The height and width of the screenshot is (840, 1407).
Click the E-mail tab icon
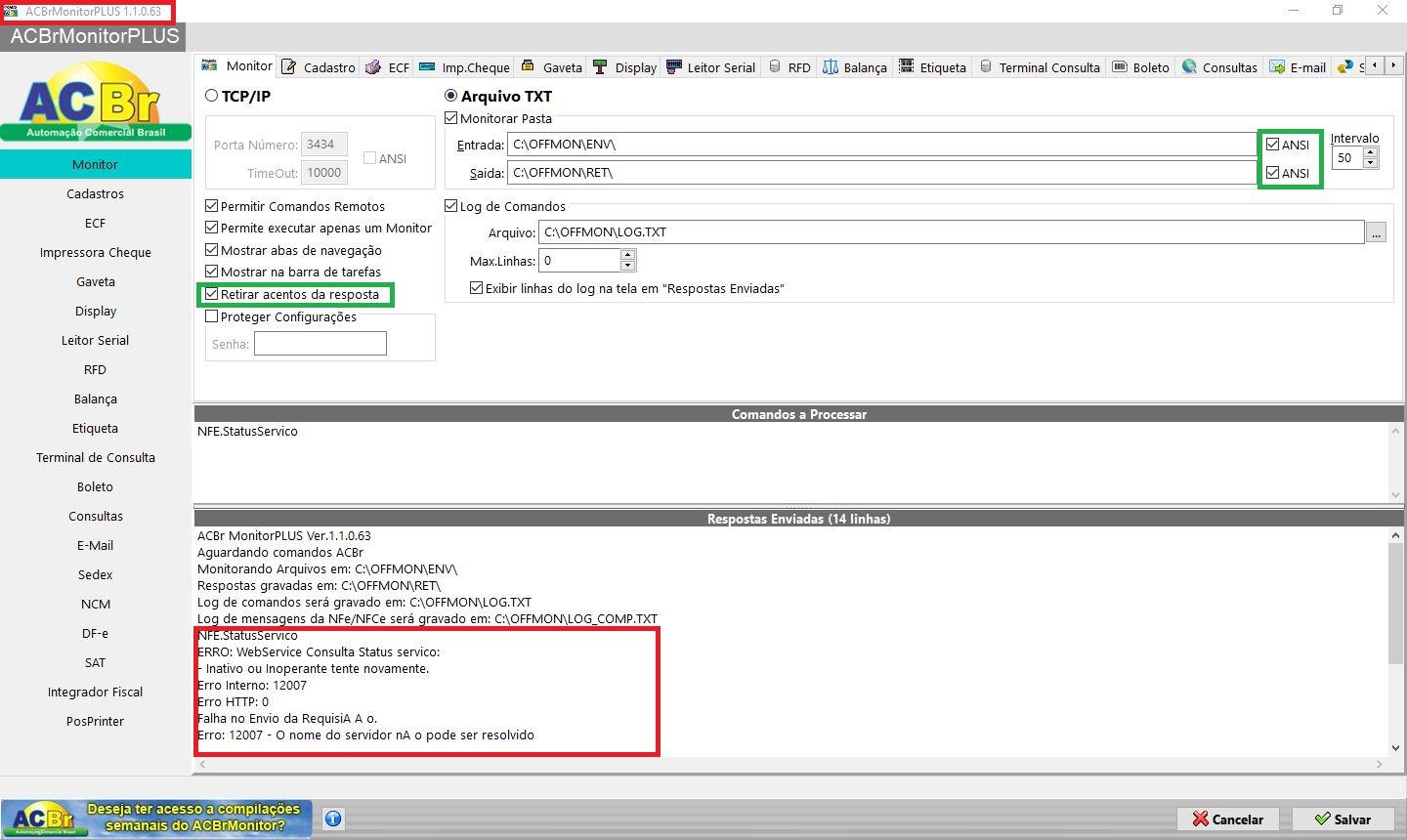(1276, 66)
